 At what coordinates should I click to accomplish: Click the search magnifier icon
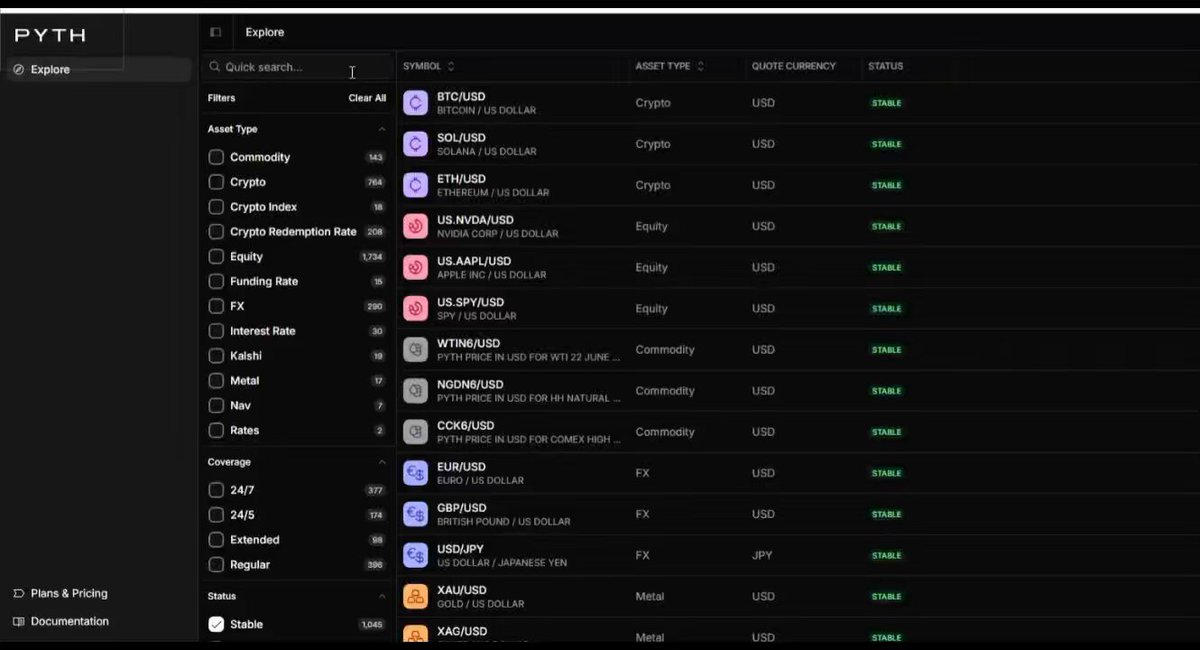(214, 67)
